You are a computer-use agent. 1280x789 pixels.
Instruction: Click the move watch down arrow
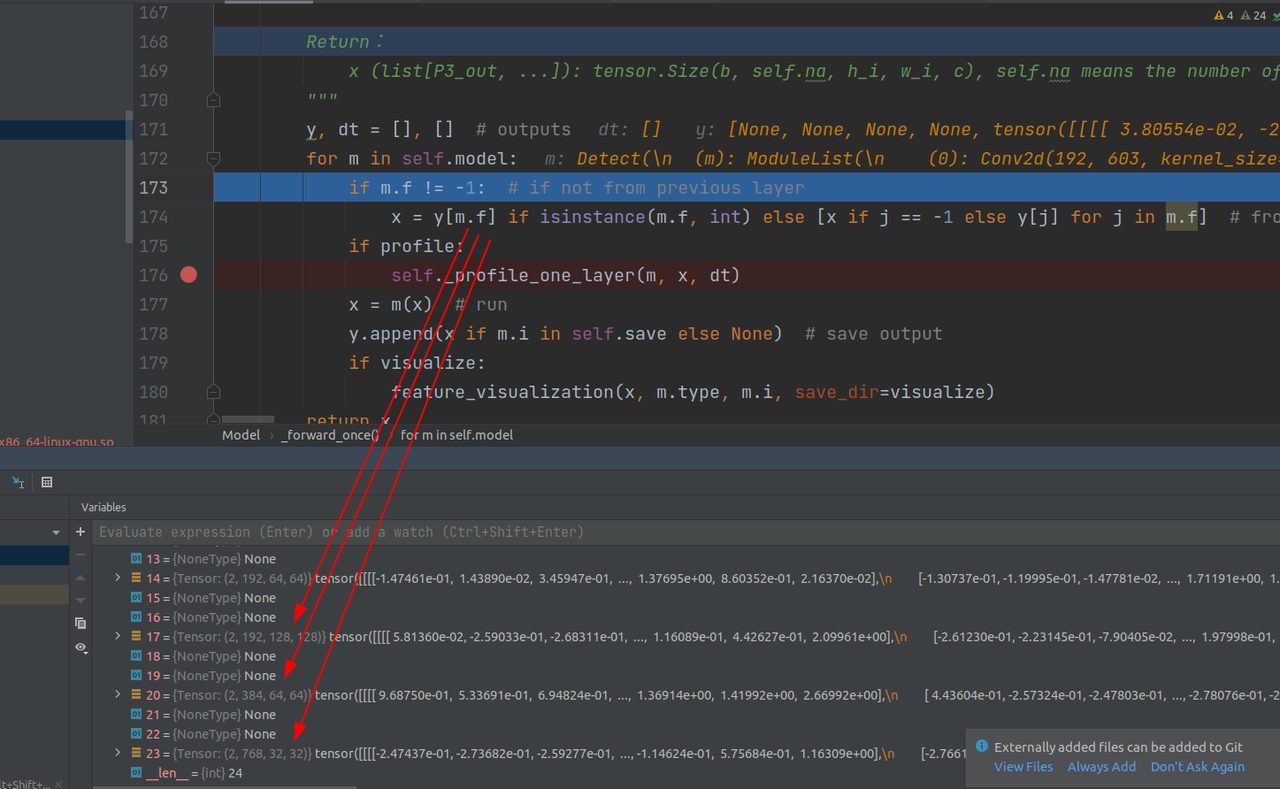coord(81,600)
